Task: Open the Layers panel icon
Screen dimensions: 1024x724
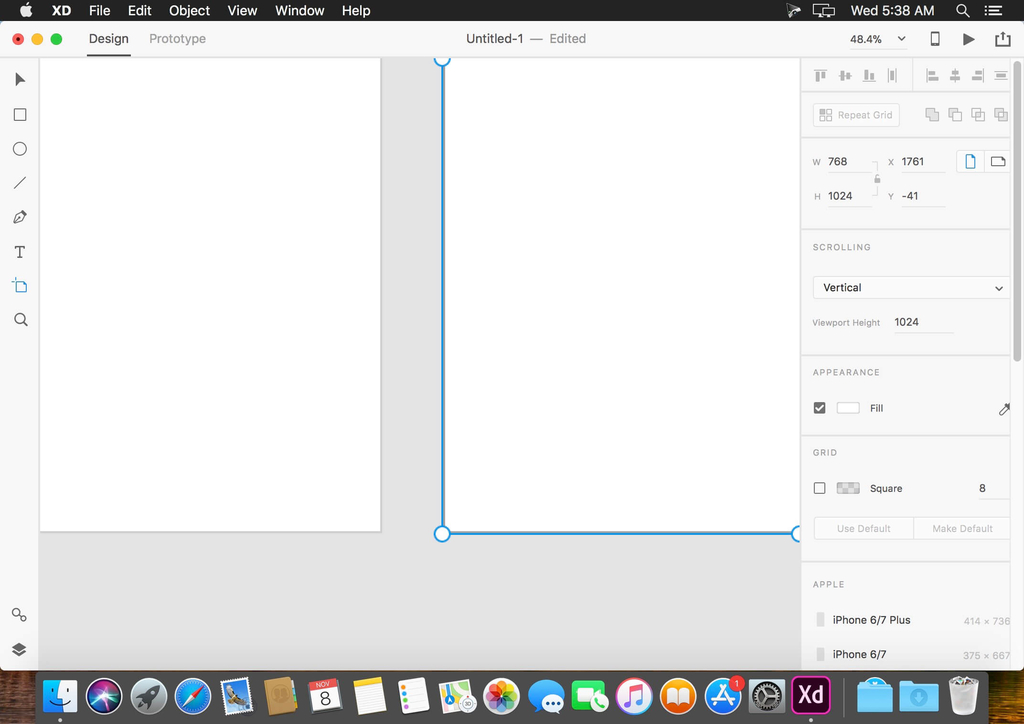Action: click(x=19, y=649)
